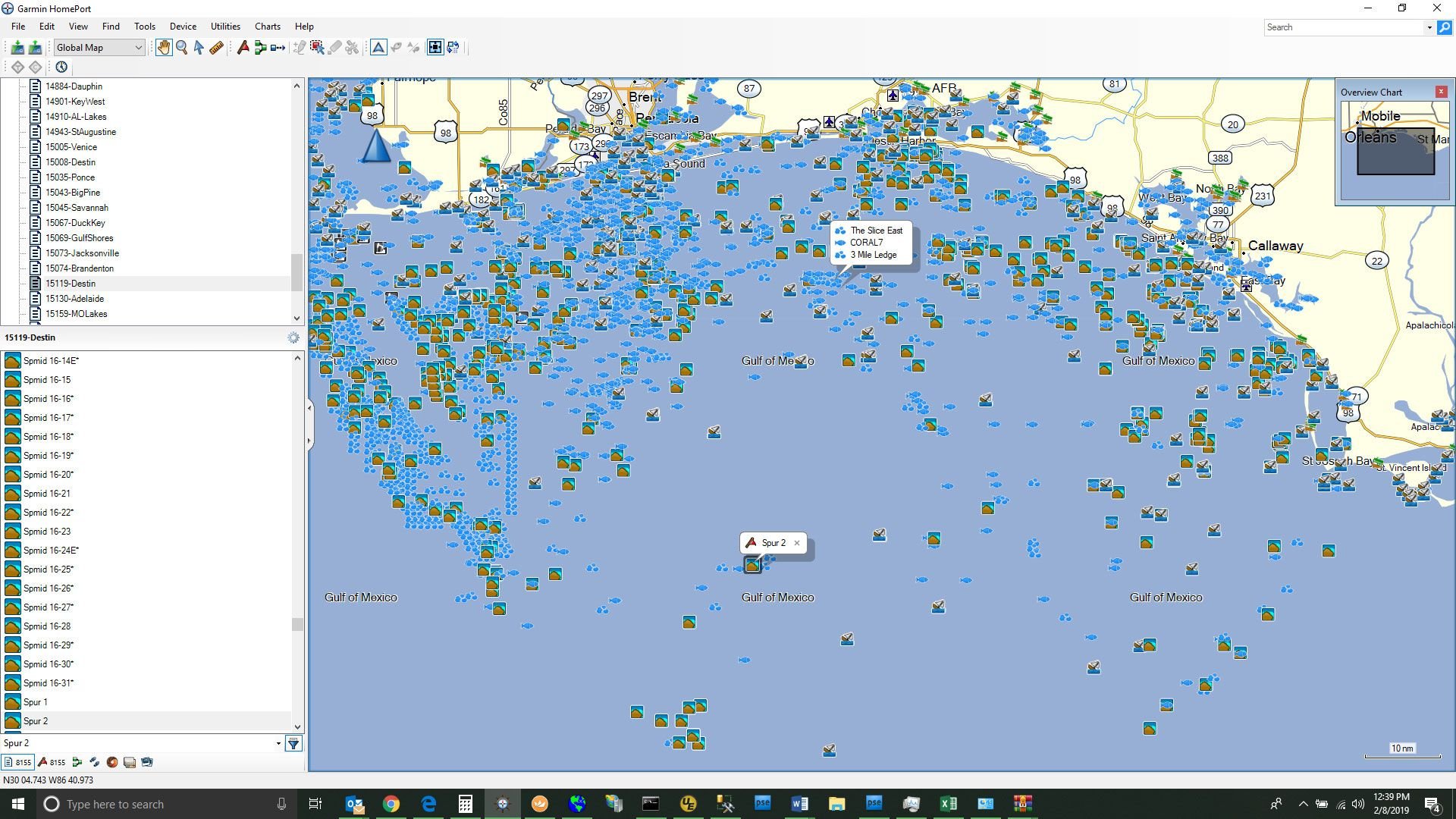1456x819 pixels.
Task: Open the tide clock icon
Action: point(61,67)
